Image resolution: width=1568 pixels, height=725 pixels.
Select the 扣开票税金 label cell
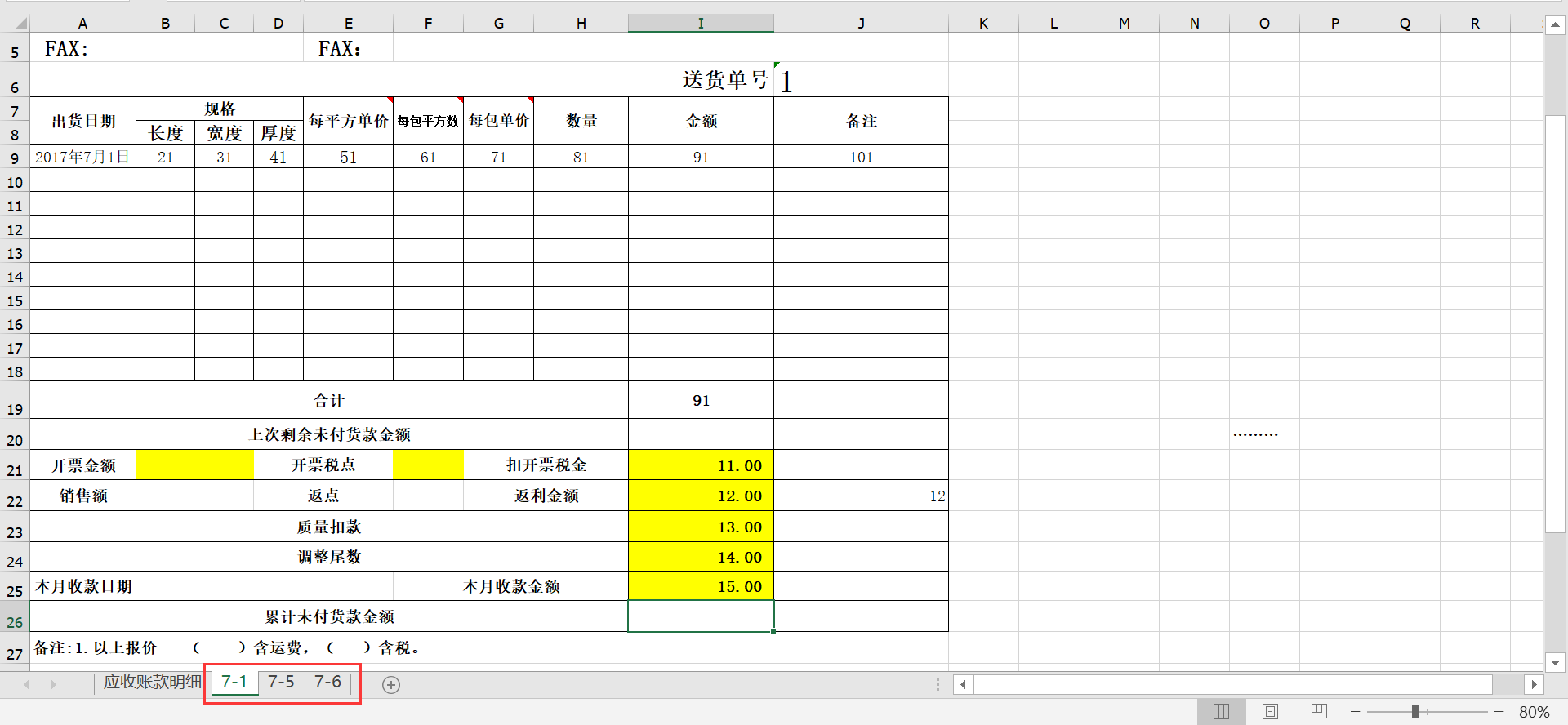546,465
